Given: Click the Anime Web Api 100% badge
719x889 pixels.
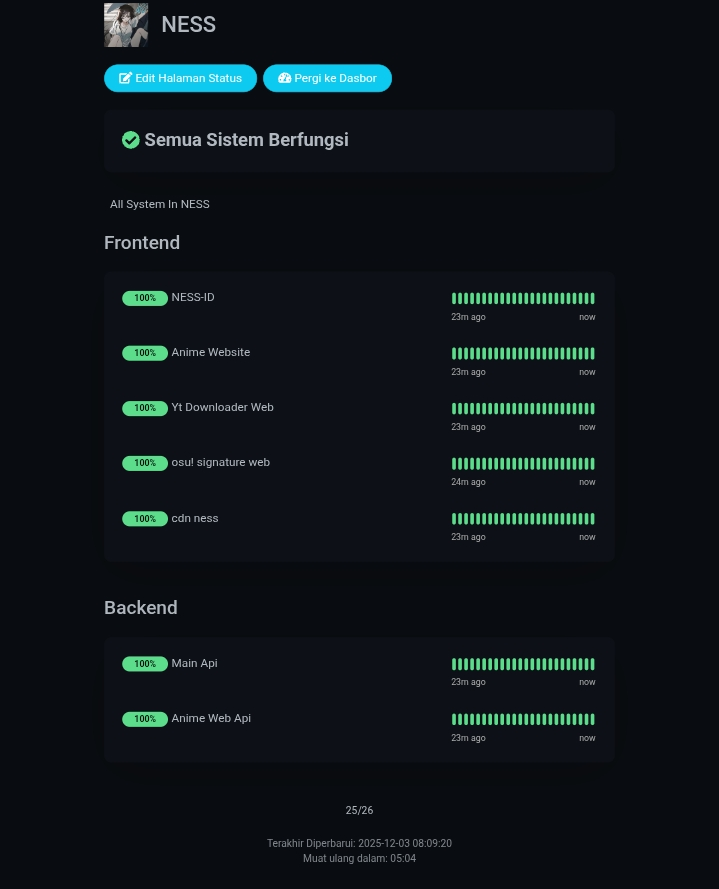Looking at the screenshot, I should coord(145,719).
